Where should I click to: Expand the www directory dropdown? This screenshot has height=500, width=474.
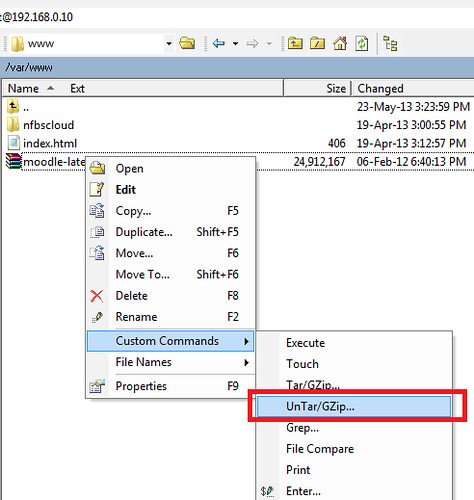[169, 44]
